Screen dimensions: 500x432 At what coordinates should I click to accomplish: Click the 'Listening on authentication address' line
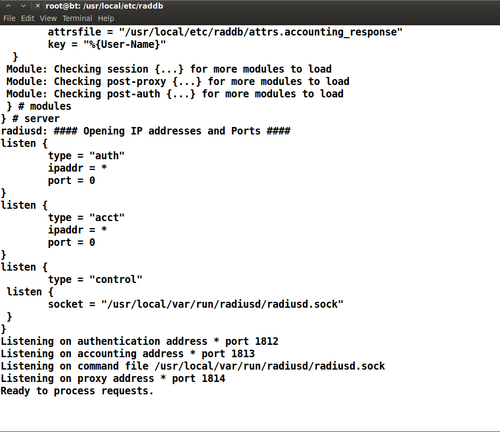(139, 341)
